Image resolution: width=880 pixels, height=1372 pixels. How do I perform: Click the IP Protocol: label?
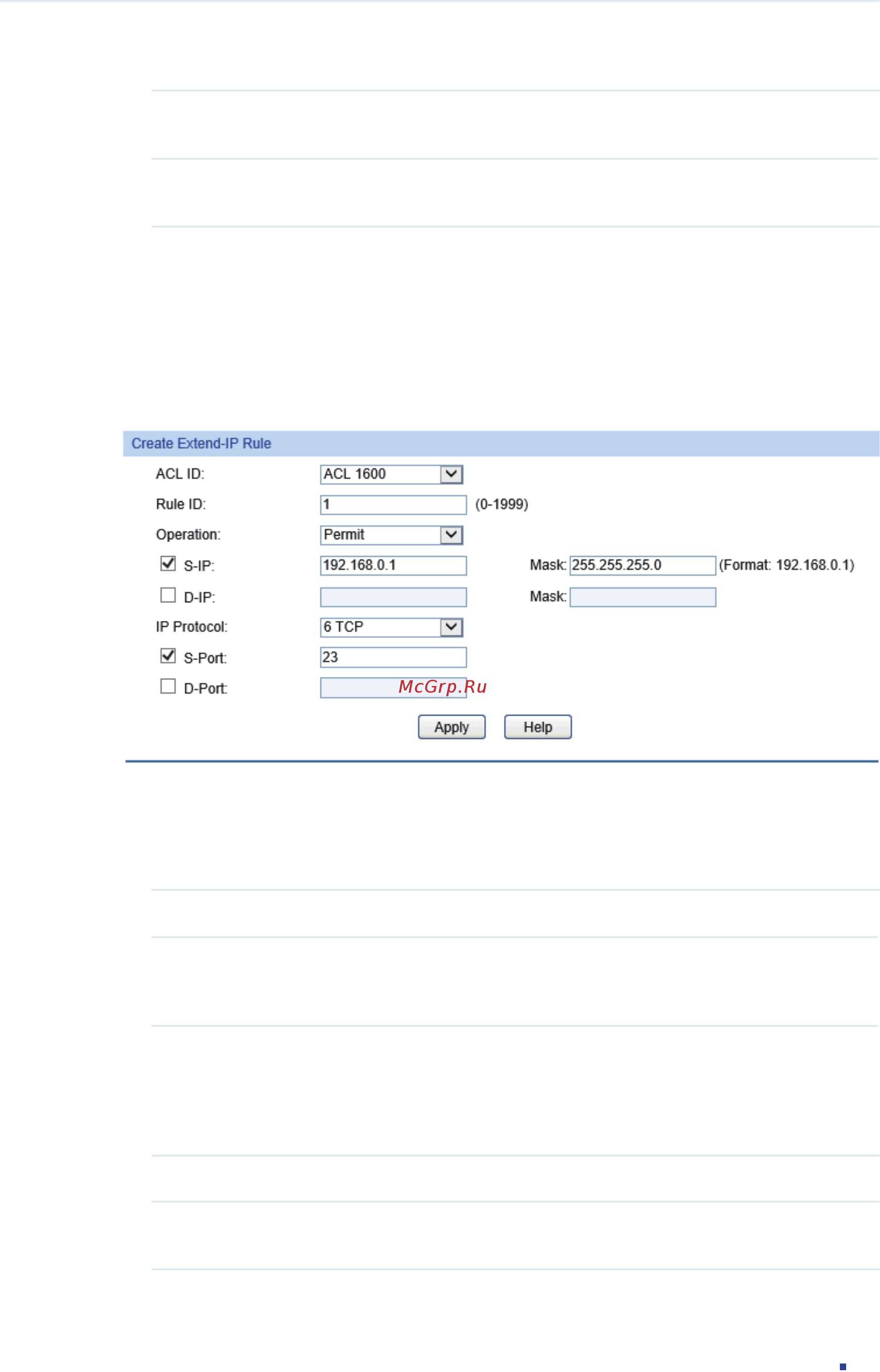191,627
